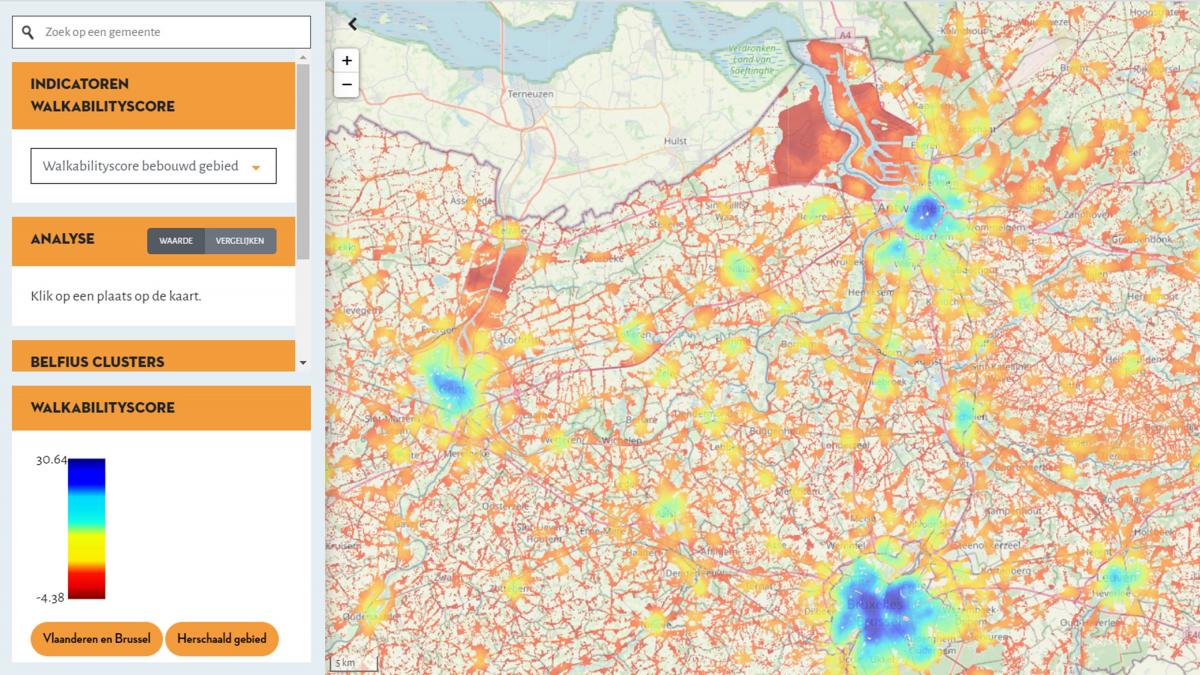Viewport: 1200px width, 675px height.
Task: Zoom in on the map with plus
Action: click(347, 60)
